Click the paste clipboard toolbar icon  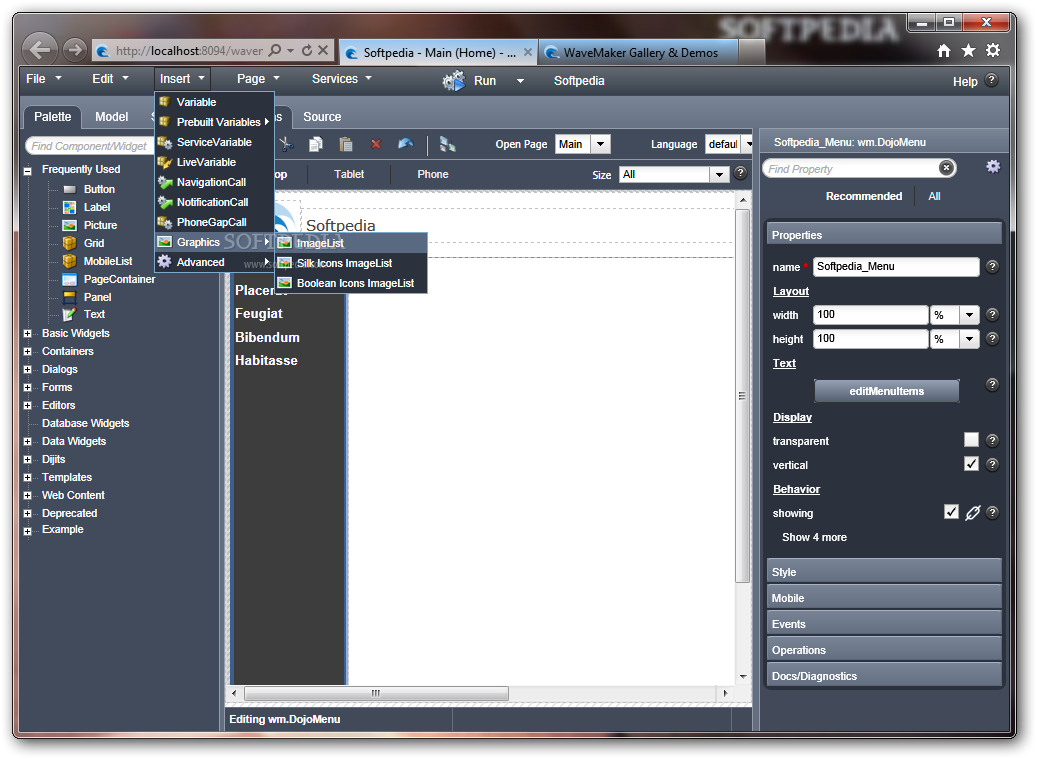coord(346,143)
